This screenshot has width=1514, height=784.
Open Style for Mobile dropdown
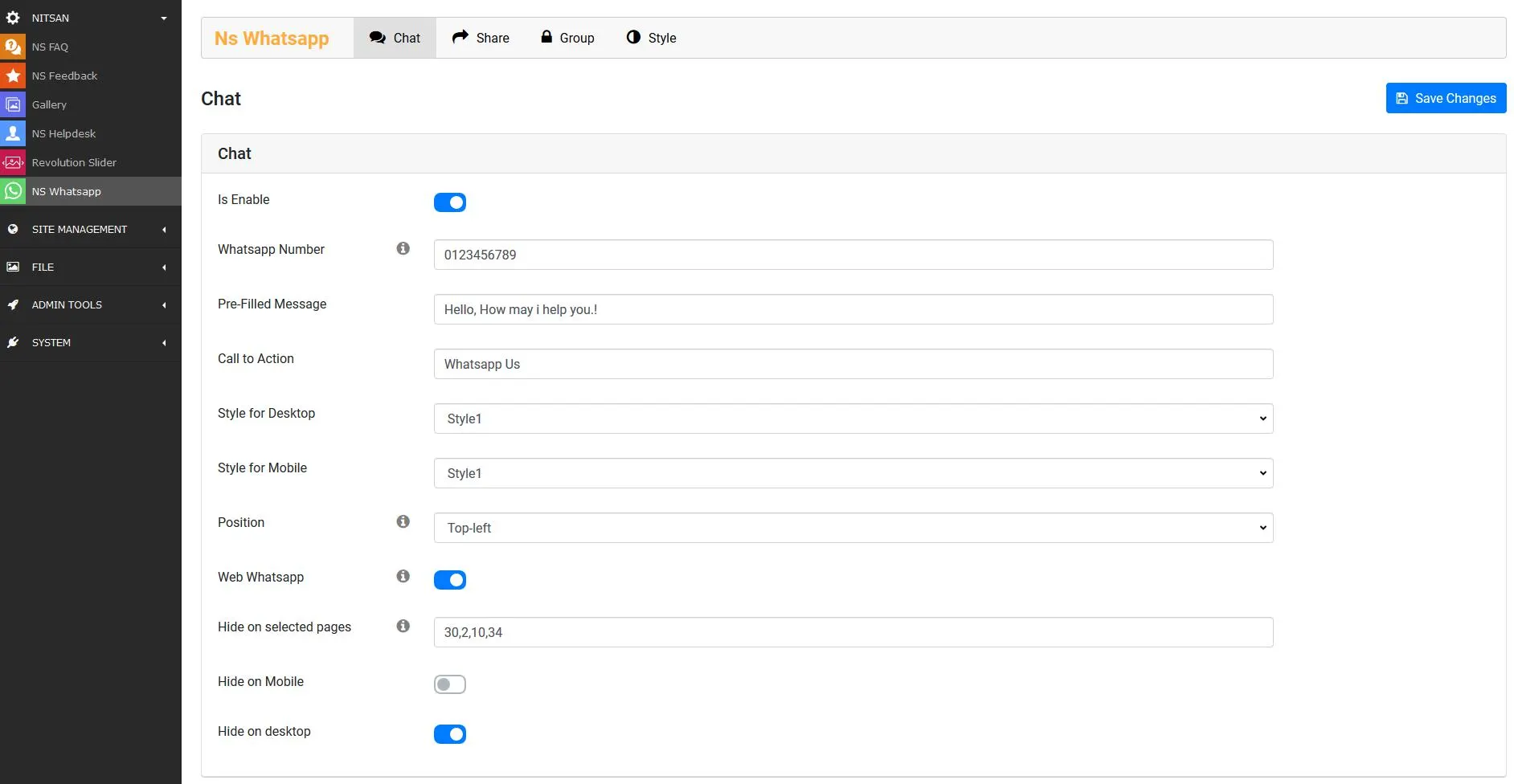click(x=853, y=473)
